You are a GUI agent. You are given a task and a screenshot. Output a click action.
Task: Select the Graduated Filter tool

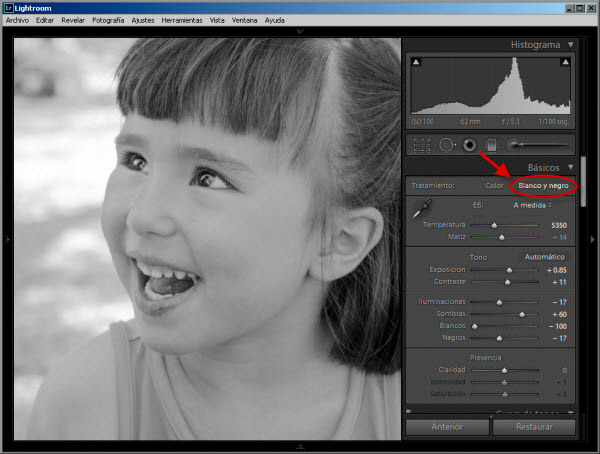click(491, 145)
